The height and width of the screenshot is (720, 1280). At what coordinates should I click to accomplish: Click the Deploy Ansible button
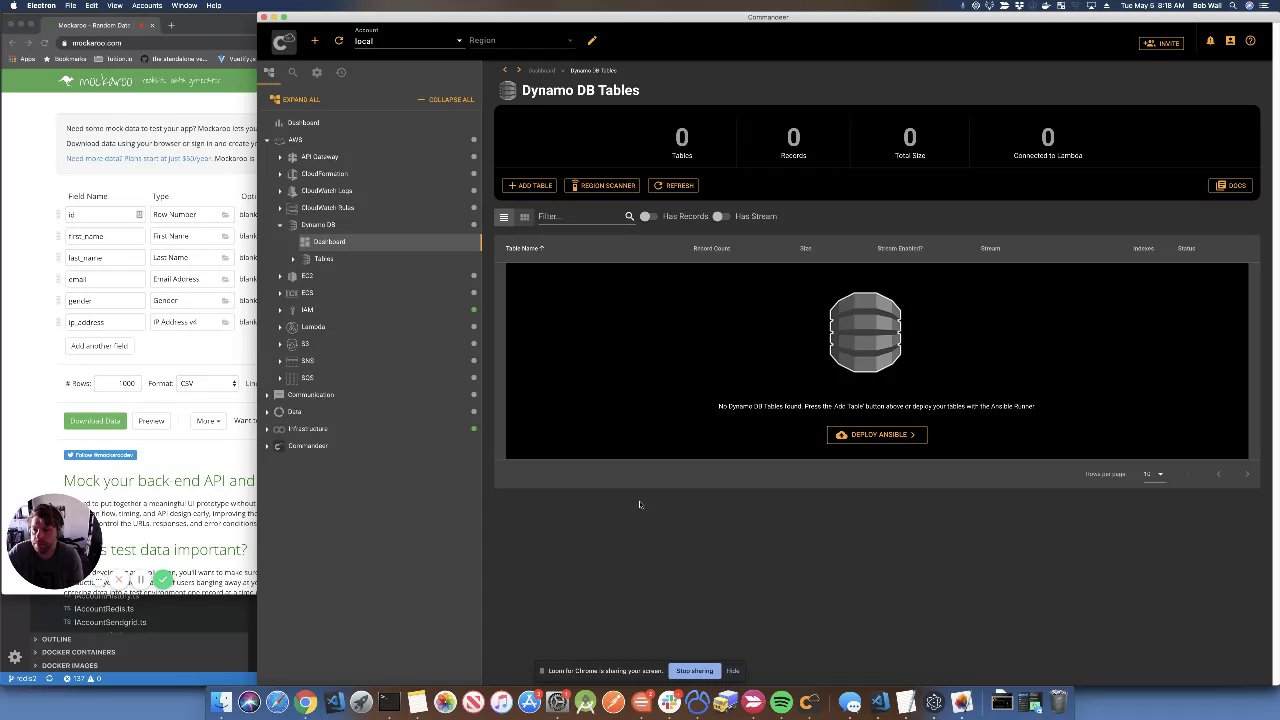click(877, 435)
